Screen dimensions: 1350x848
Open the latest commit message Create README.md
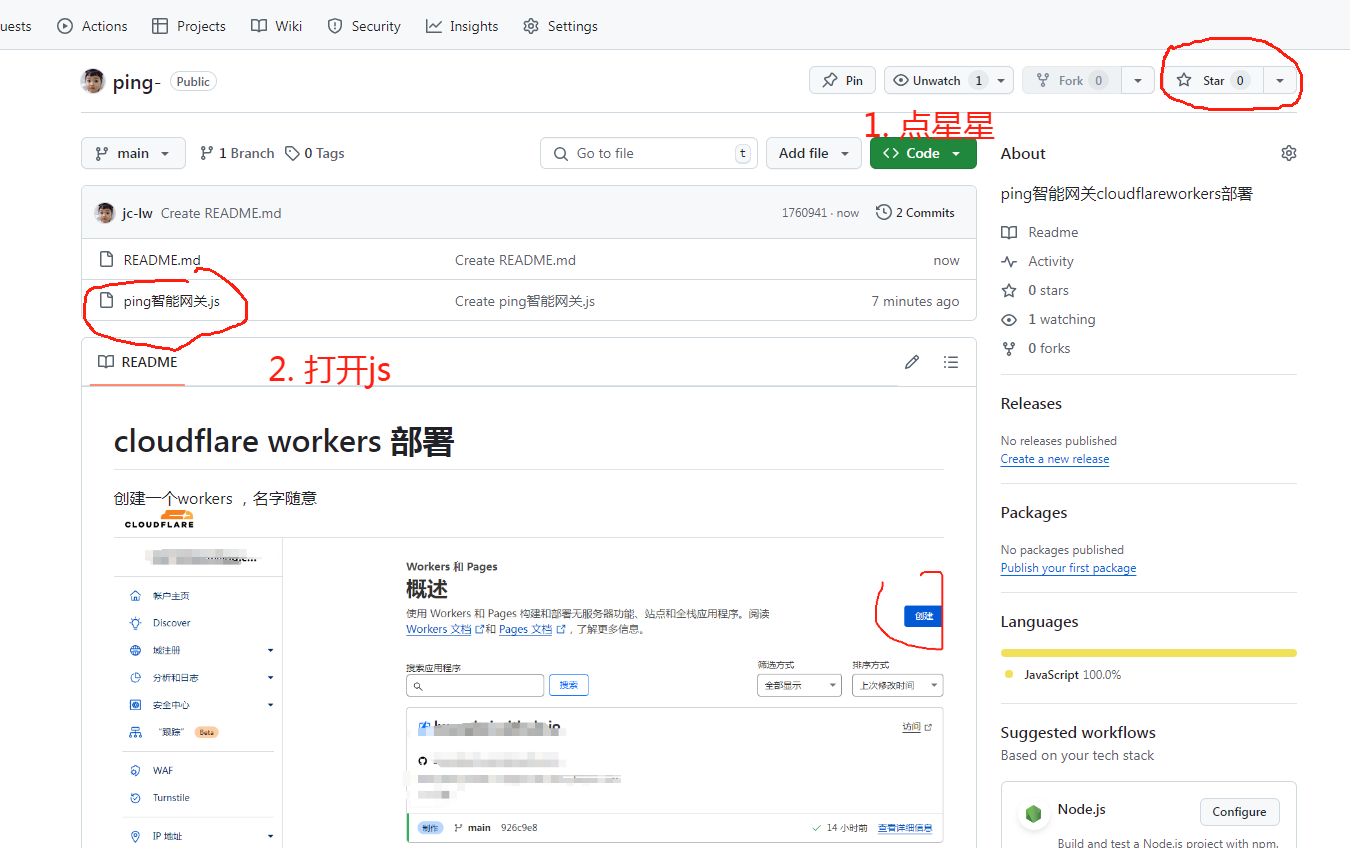pyautogui.click(x=221, y=213)
